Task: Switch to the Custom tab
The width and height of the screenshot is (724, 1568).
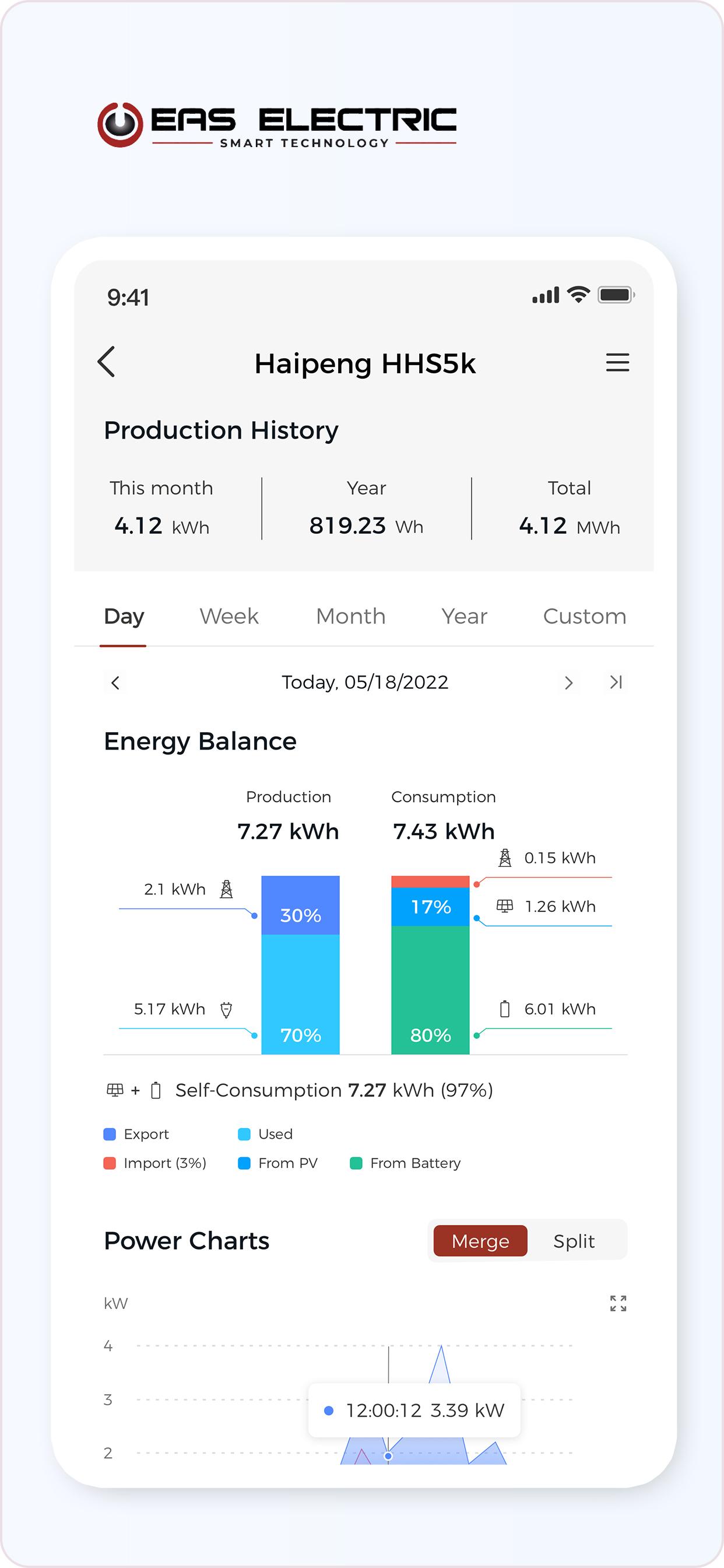Action: [584, 616]
